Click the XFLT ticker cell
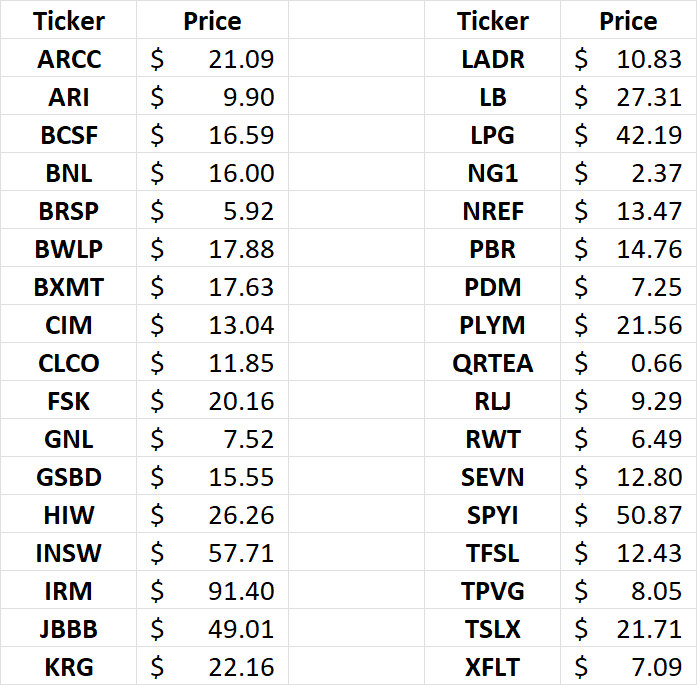This screenshot has width=697, height=685. pyautogui.click(x=492, y=667)
